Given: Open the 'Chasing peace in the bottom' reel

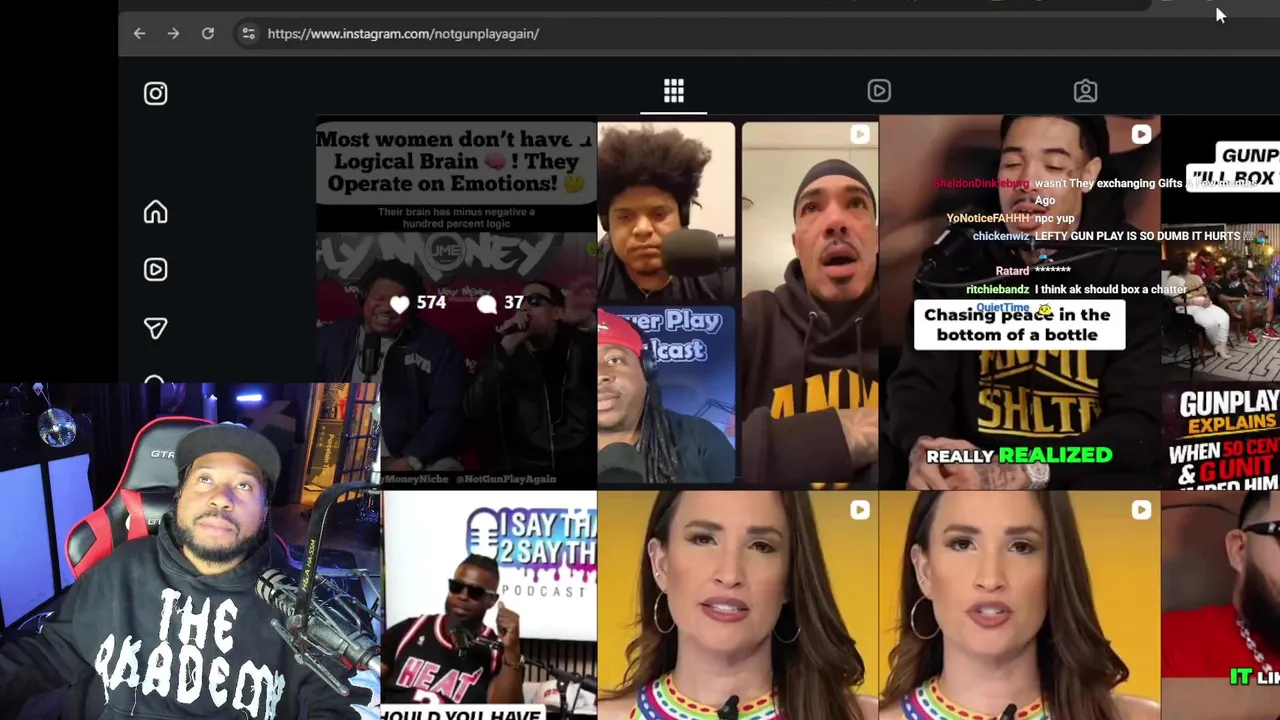Looking at the screenshot, I should [x=1019, y=302].
